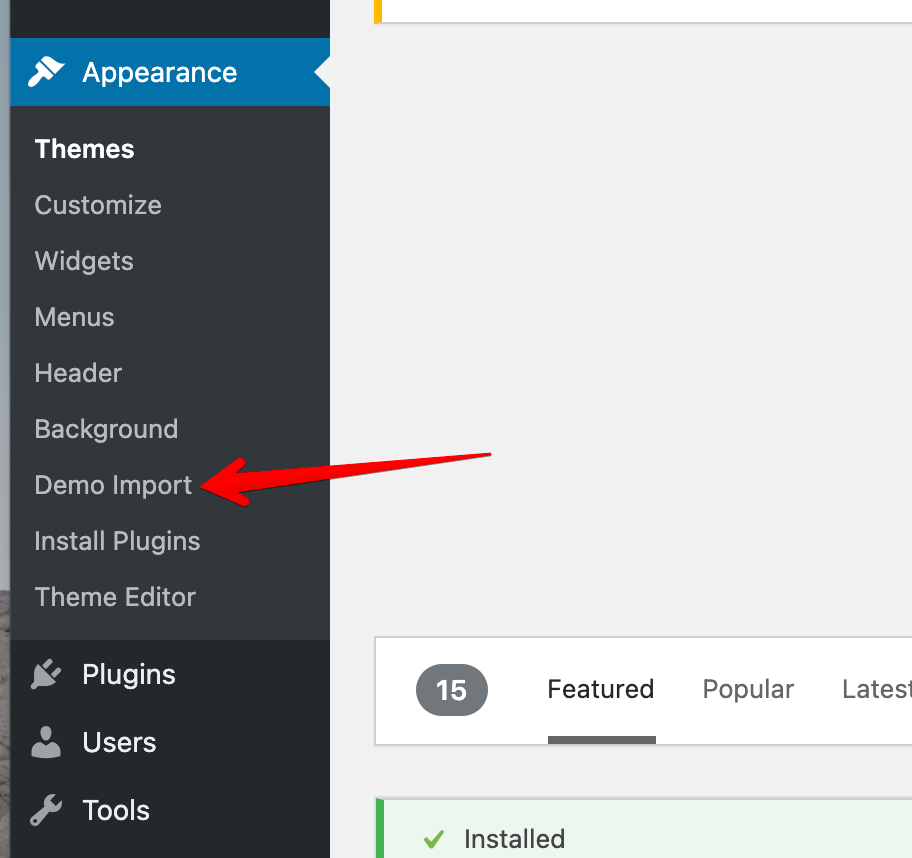Click the Tools wrench icon
Viewport: 912px width, 858px height.
point(47,810)
